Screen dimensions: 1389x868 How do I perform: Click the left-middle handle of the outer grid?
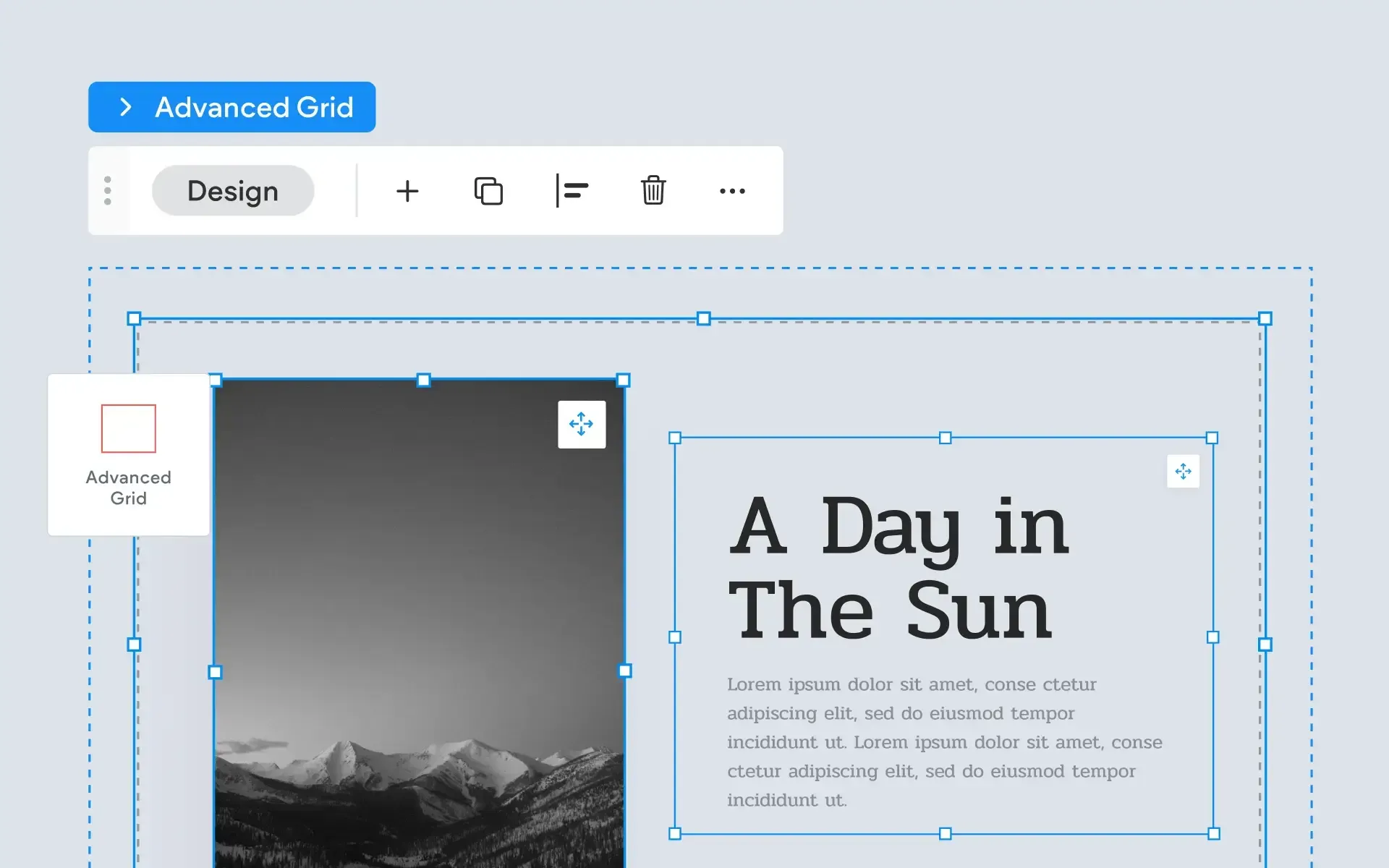pos(134,644)
